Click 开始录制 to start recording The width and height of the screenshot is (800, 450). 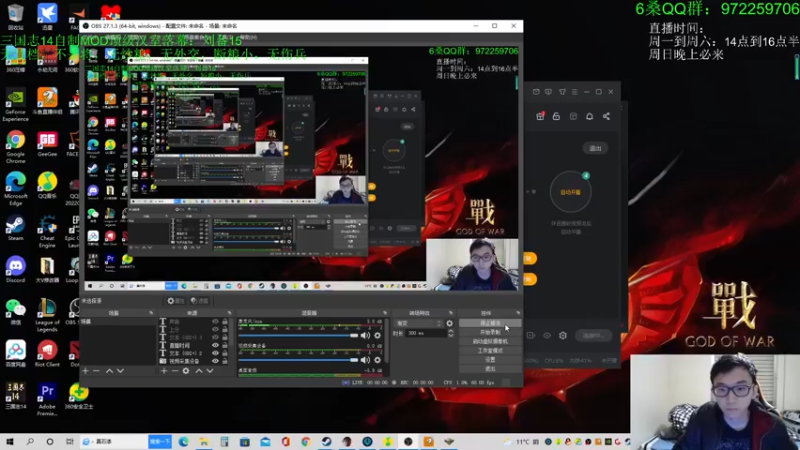click(x=490, y=332)
